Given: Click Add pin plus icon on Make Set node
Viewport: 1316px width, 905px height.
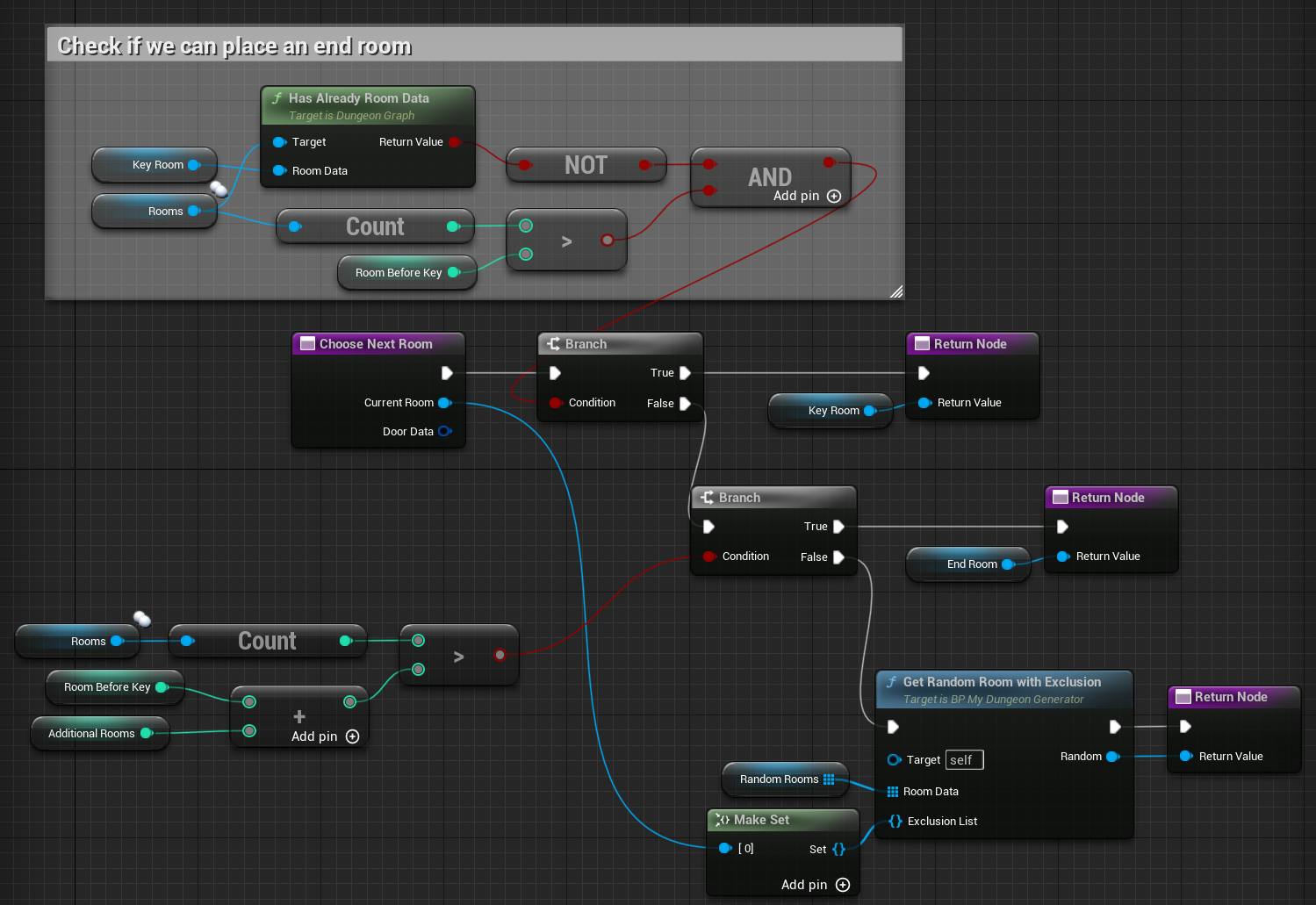Looking at the screenshot, I should pos(843,885).
